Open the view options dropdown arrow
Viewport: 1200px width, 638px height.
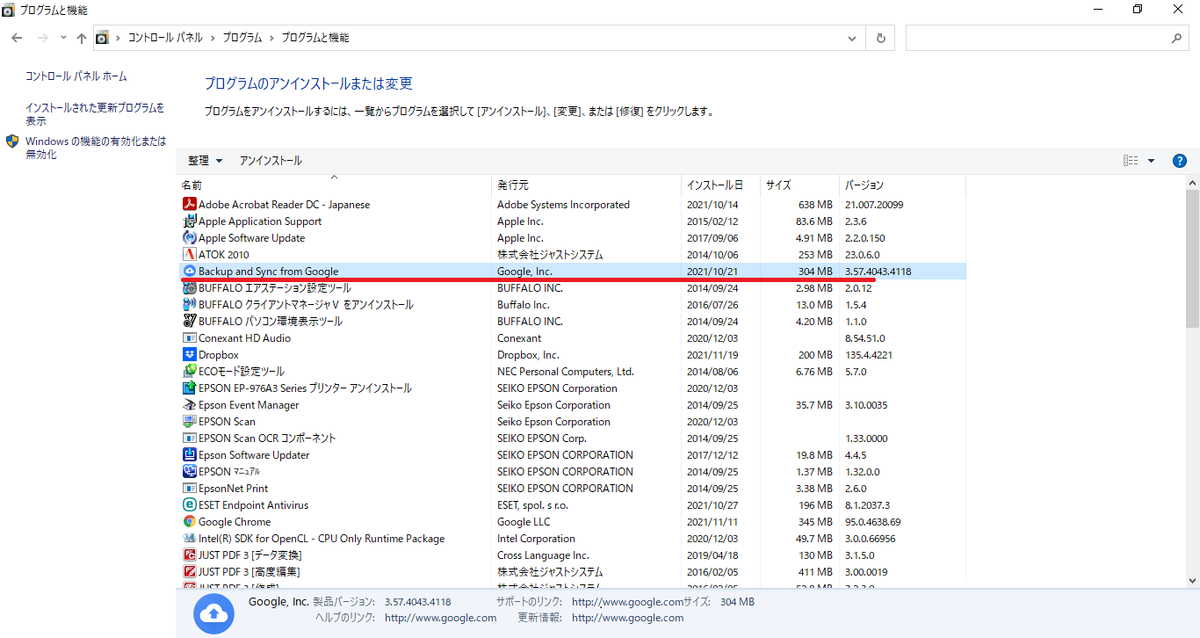point(1151,160)
